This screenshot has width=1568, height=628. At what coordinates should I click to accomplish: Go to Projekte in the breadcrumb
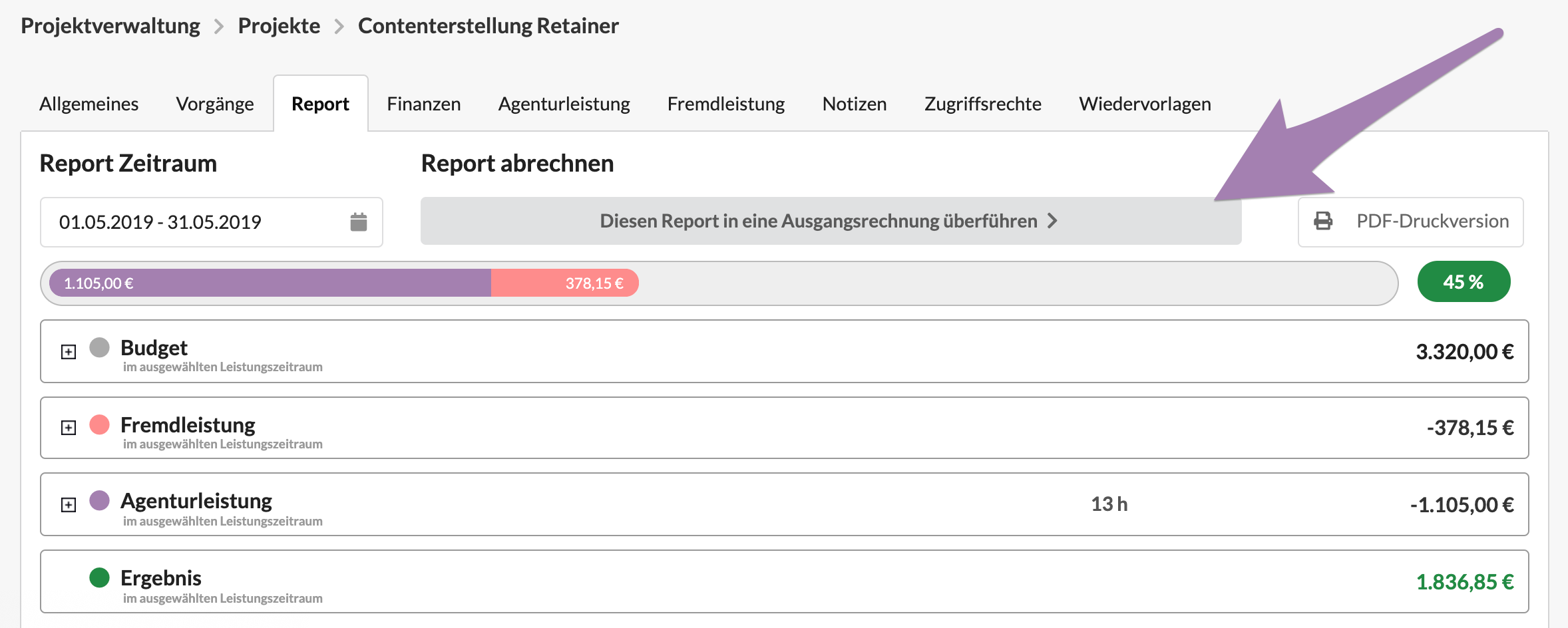point(279,26)
